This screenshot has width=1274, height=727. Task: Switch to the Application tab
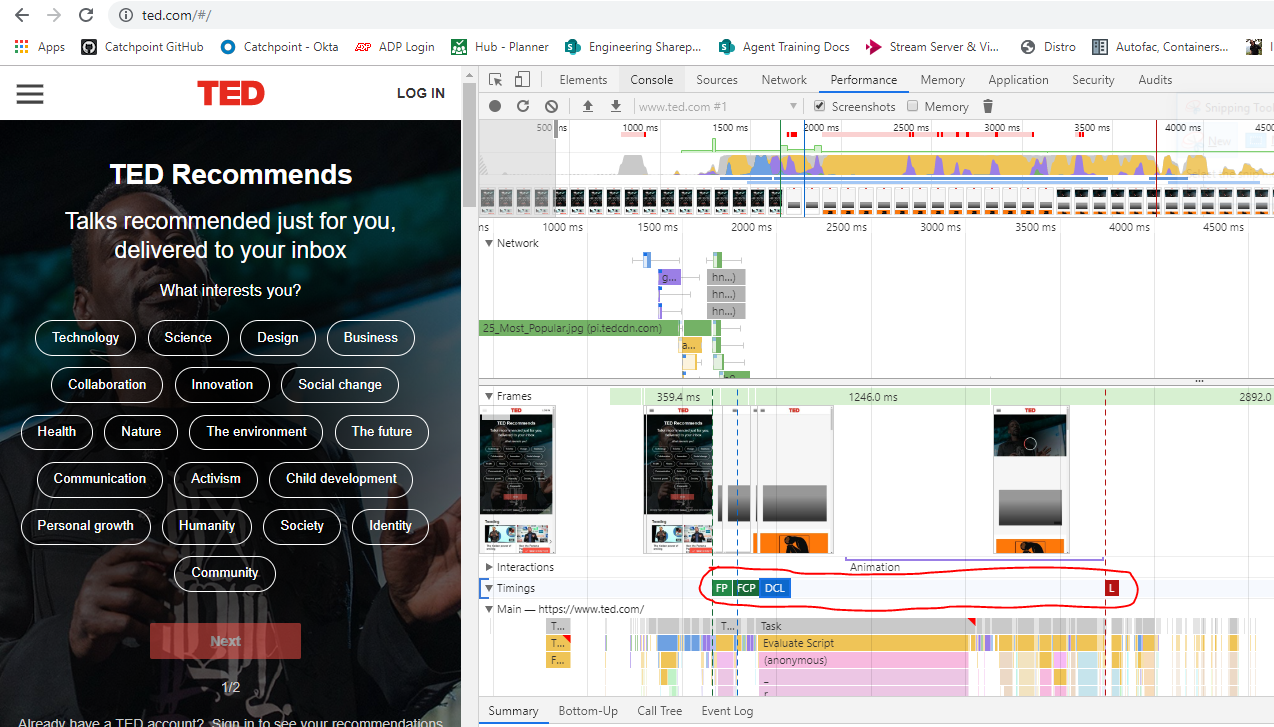(x=1019, y=80)
